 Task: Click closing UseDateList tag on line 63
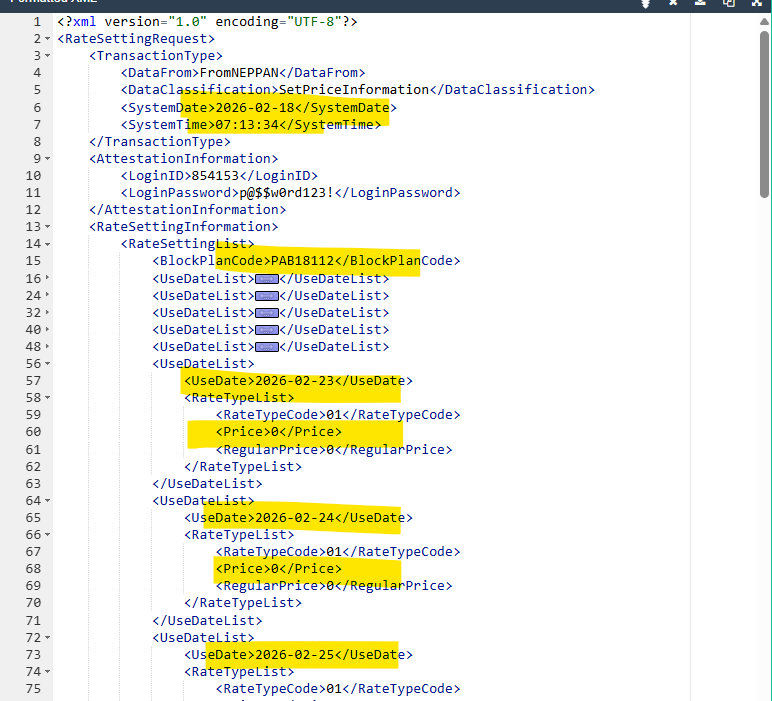[x=207, y=483]
